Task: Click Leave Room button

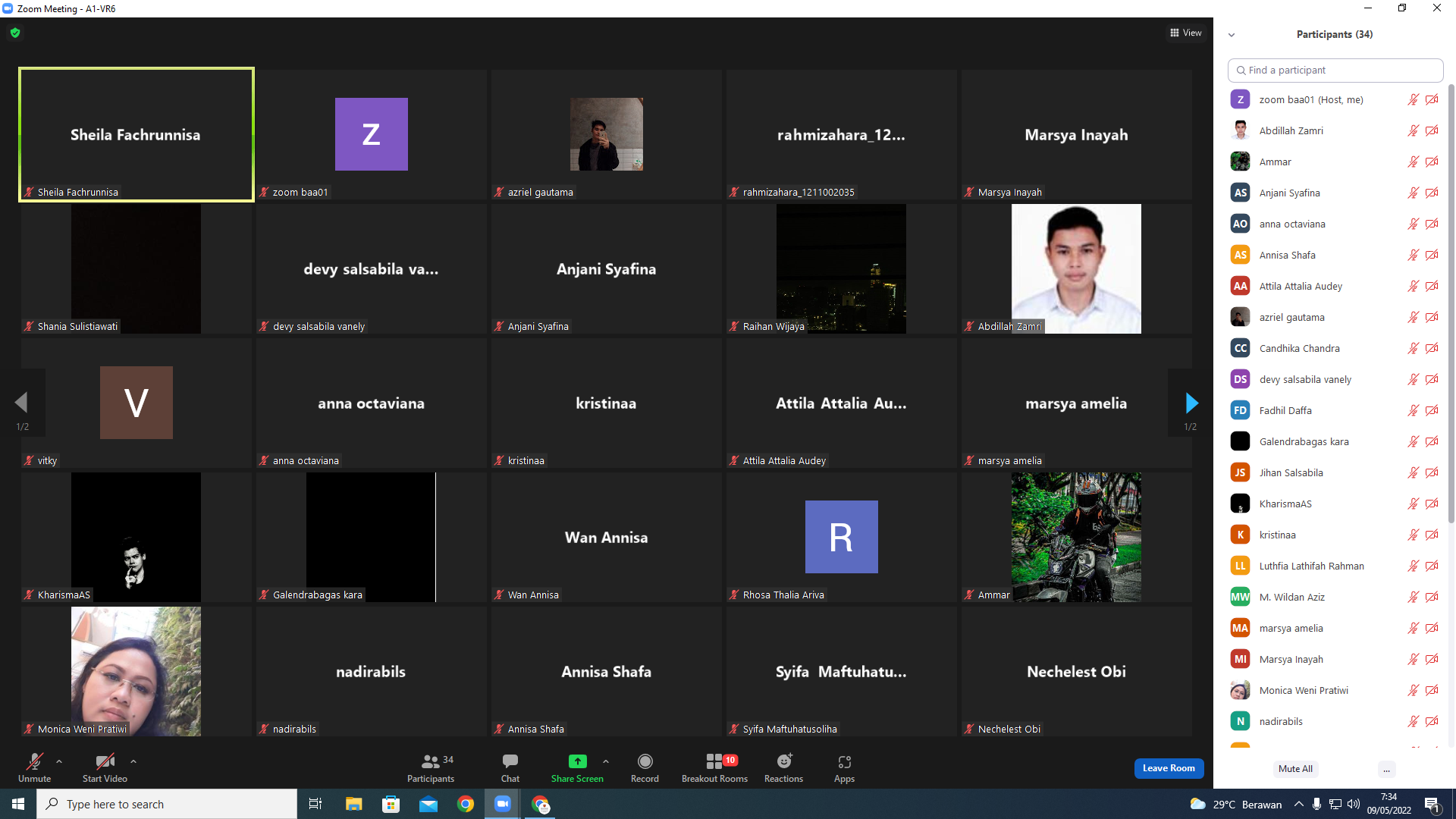Action: (1169, 768)
